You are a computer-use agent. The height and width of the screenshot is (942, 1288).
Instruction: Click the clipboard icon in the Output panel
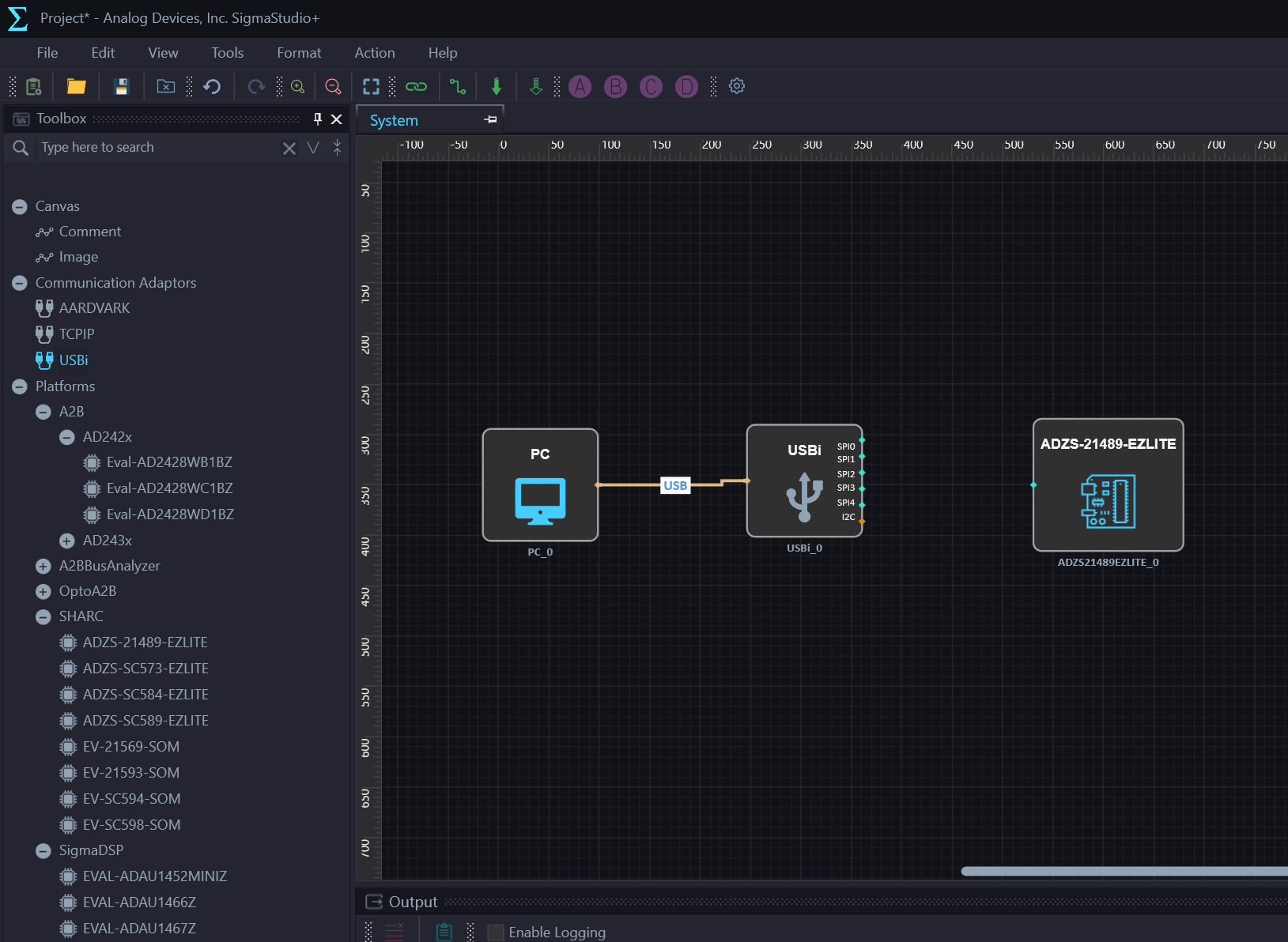(x=444, y=933)
